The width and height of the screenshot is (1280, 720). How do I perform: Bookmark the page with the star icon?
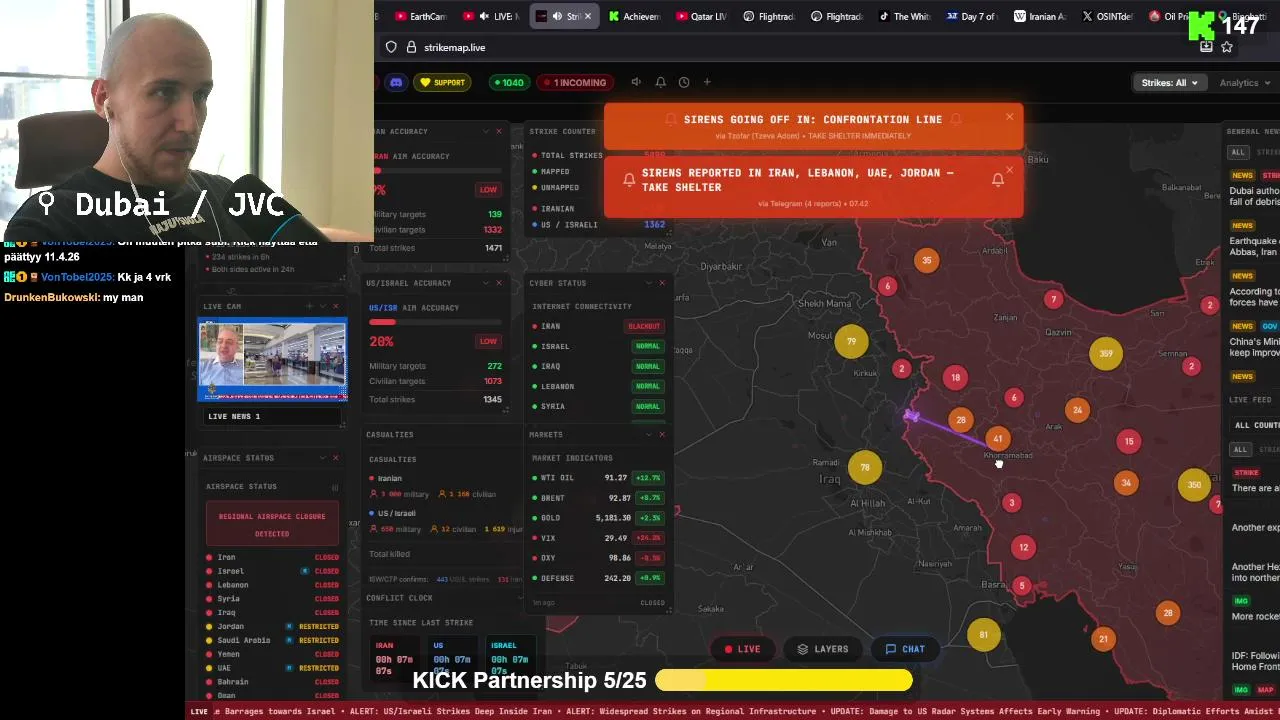click(1226, 47)
